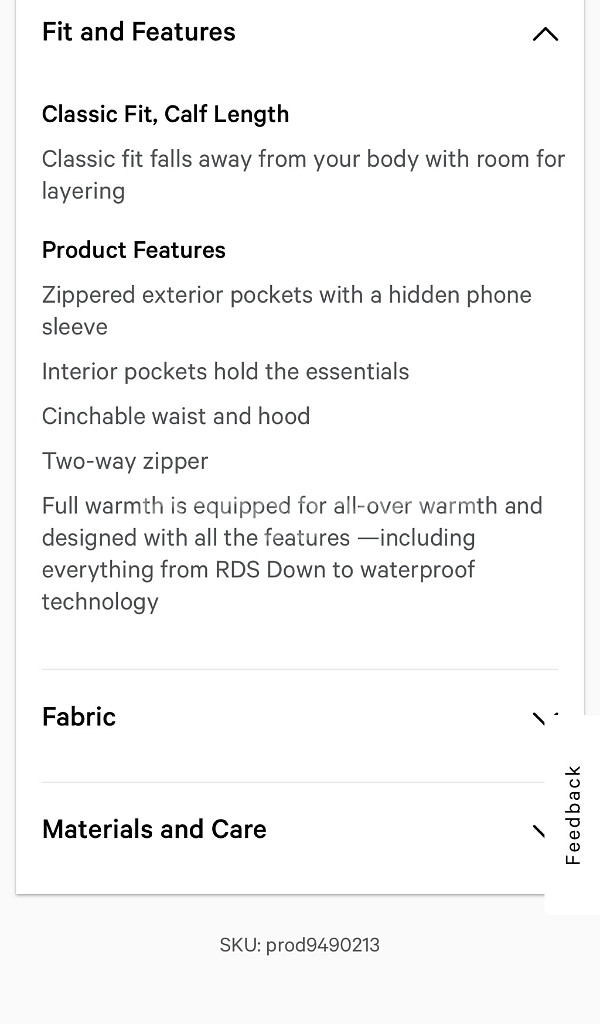Click the SKU prod9490213 text
Viewport: 600px width, 1024px height.
[300, 945]
